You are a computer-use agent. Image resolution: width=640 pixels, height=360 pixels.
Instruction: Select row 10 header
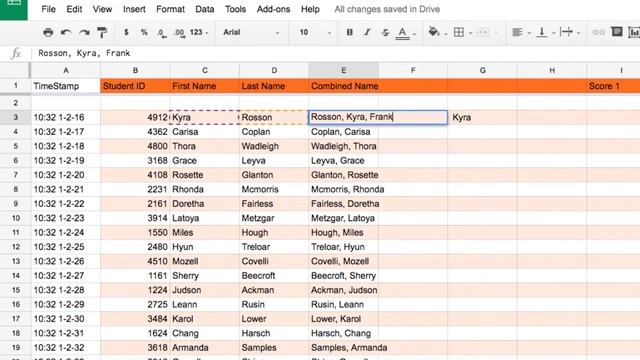coord(16,218)
